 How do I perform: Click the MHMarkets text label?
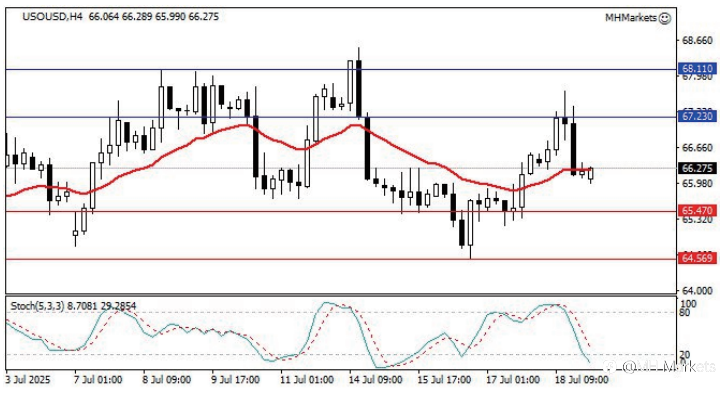(631, 18)
